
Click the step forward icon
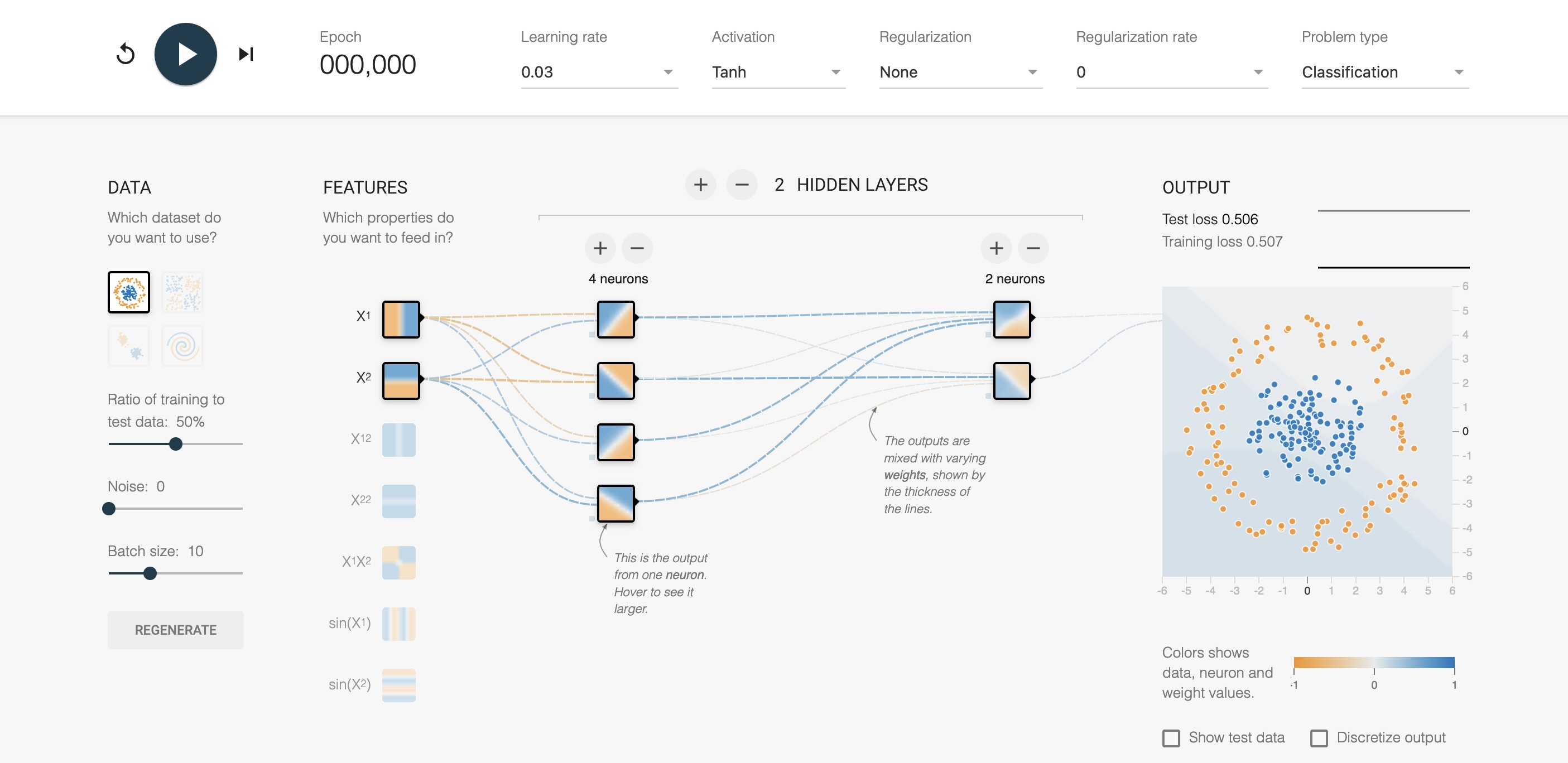[x=246, y=54]
